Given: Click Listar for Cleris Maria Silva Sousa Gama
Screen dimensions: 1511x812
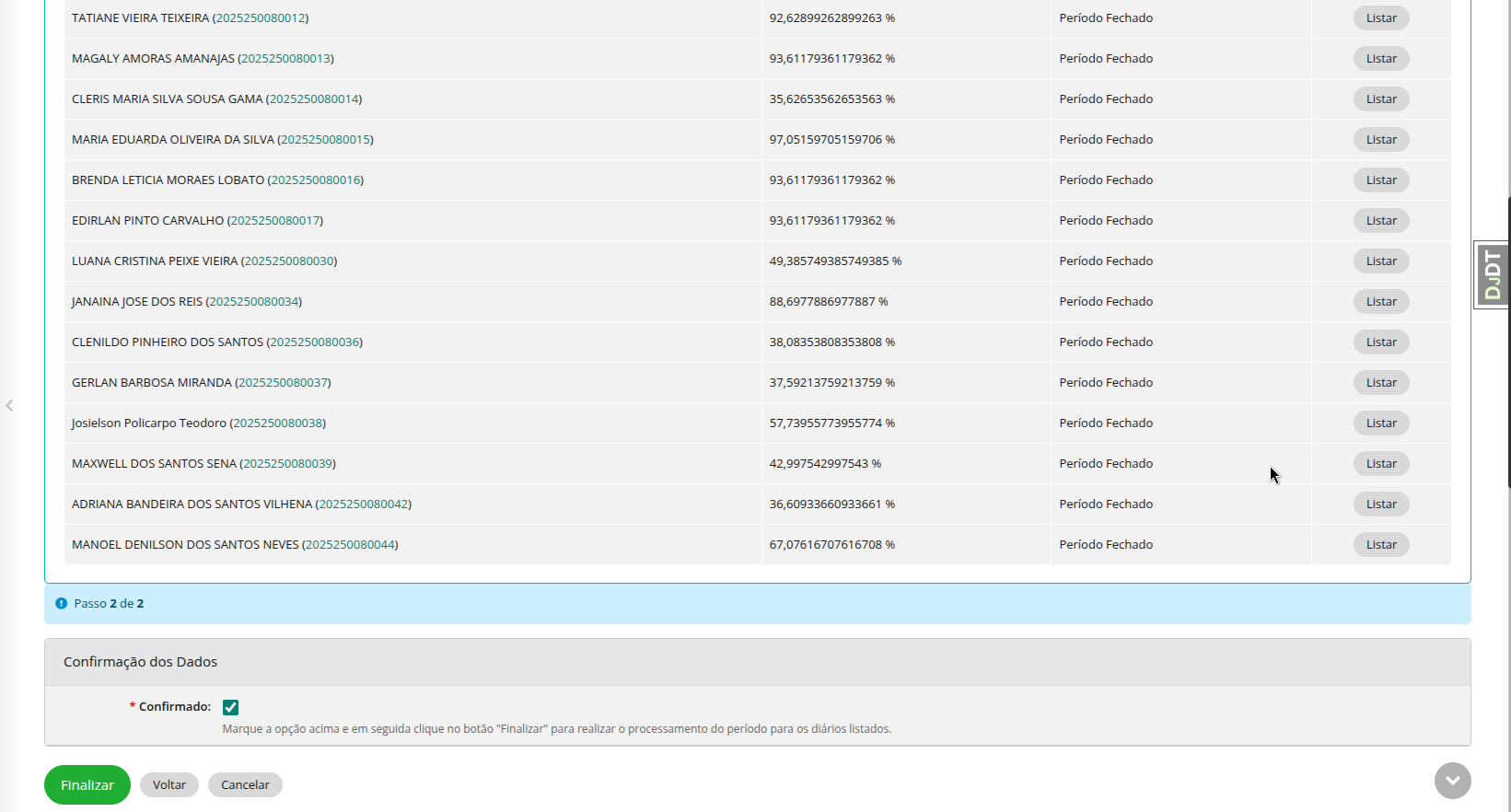Looking at the screenshot, I should coord(1381,99).
